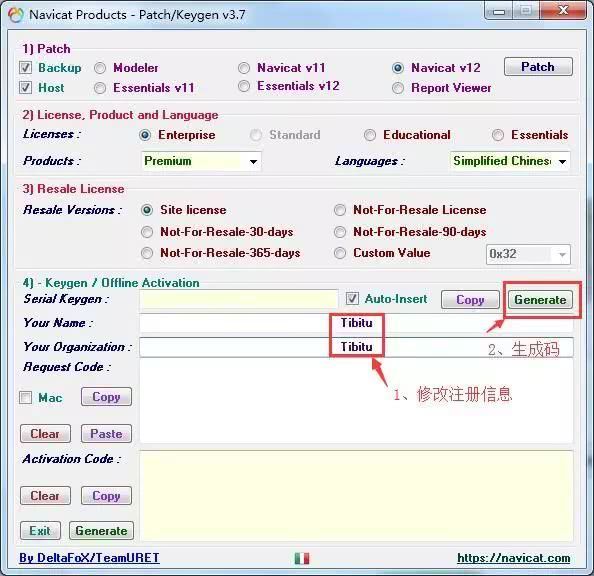This screenshot has width=594, height=576.
Task: Choose Not-For-Resale-90-days option
Action: click(340, 232)
